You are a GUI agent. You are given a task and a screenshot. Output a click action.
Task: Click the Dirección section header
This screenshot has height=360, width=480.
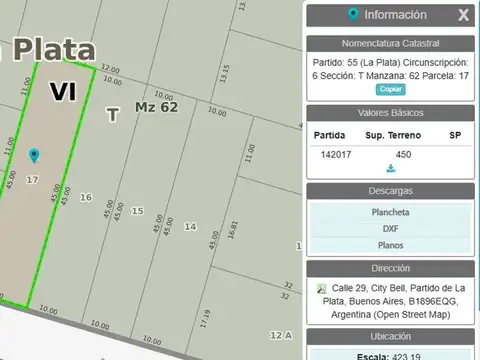[x=390, y=268]
